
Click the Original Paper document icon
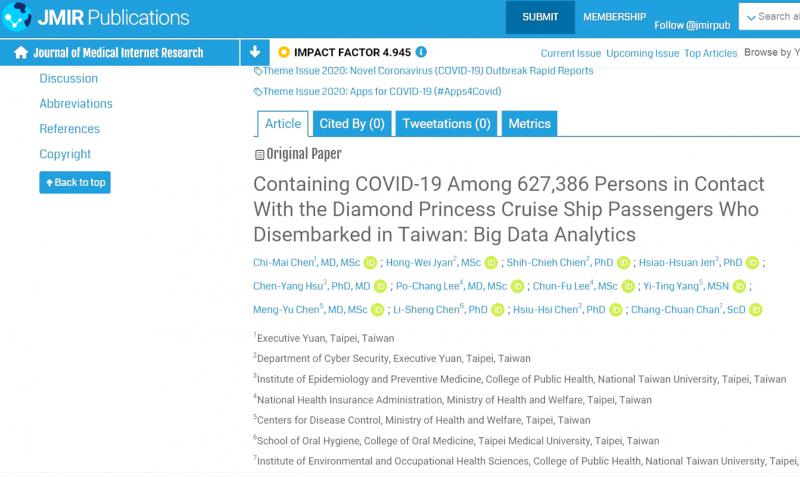tap(259, 155)
